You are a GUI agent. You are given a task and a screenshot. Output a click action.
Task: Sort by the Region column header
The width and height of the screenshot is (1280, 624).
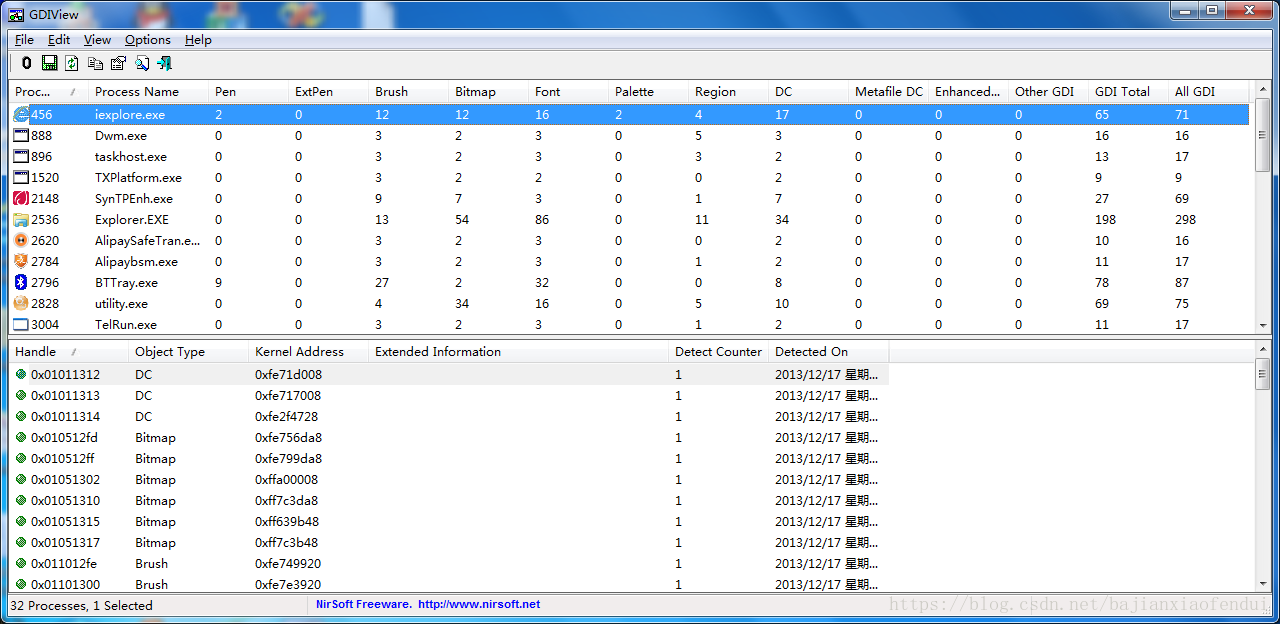pos(728,92)
